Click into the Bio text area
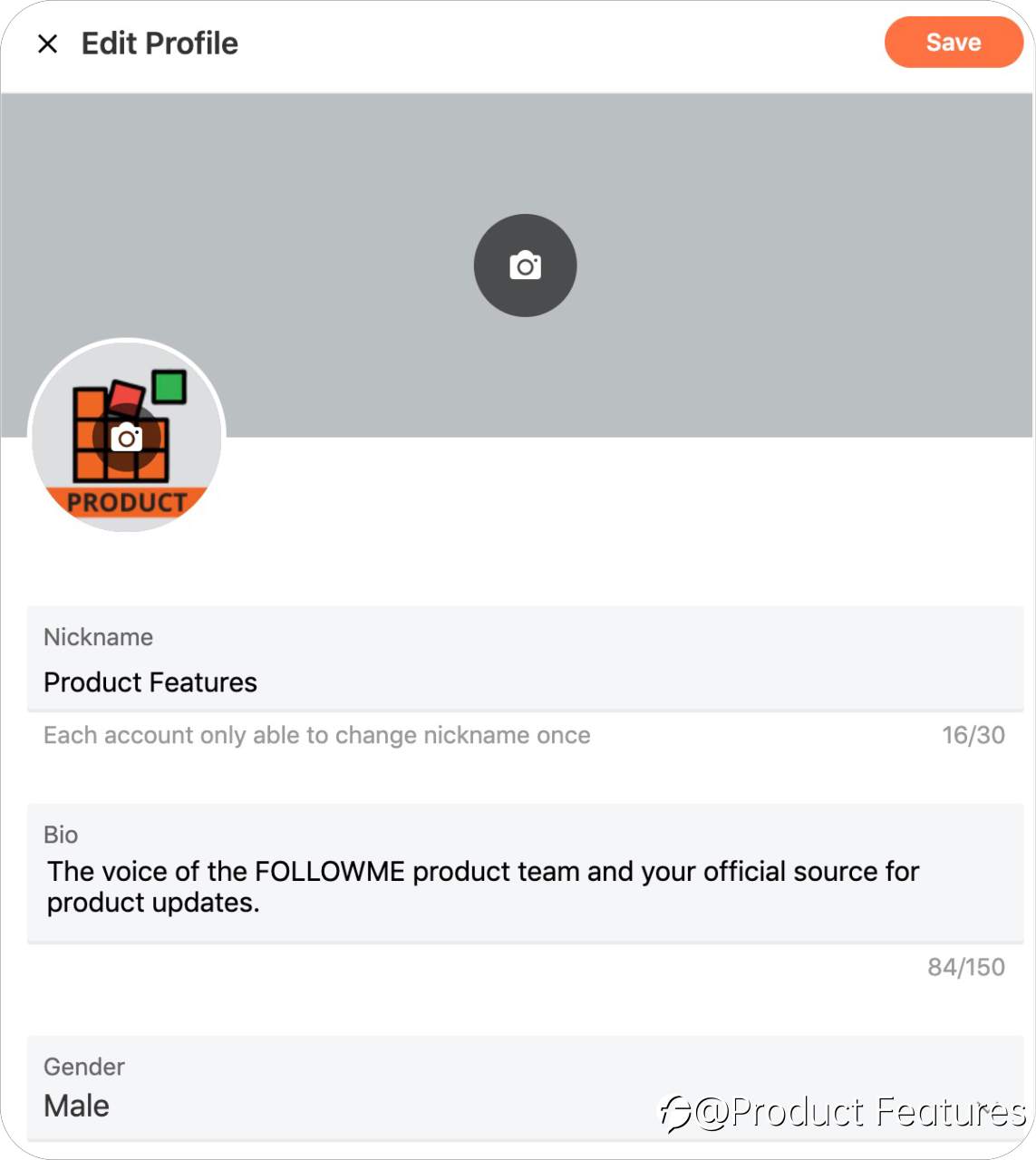The width and height of the screenshot is (1036, 1160). pyautogui.click(x=525, y=874)
